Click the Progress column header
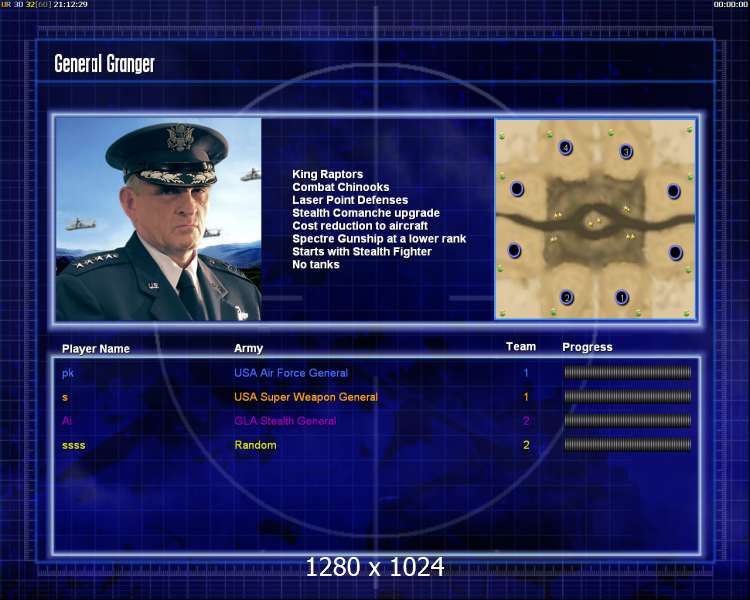750x600 pixels. (587, 347)
